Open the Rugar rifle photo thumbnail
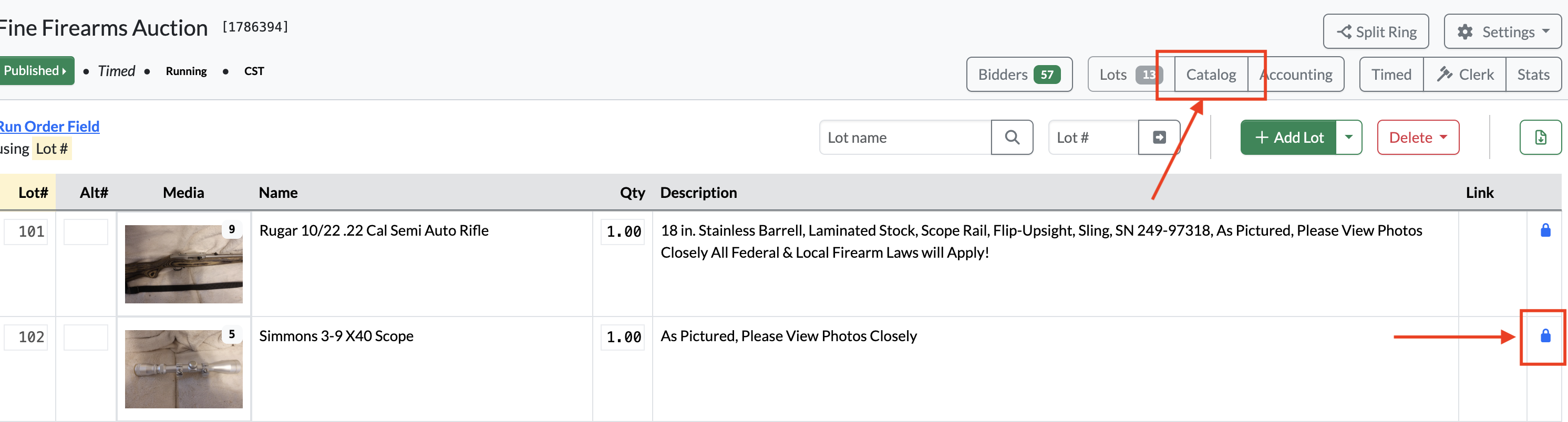 (x=183, y=264)
